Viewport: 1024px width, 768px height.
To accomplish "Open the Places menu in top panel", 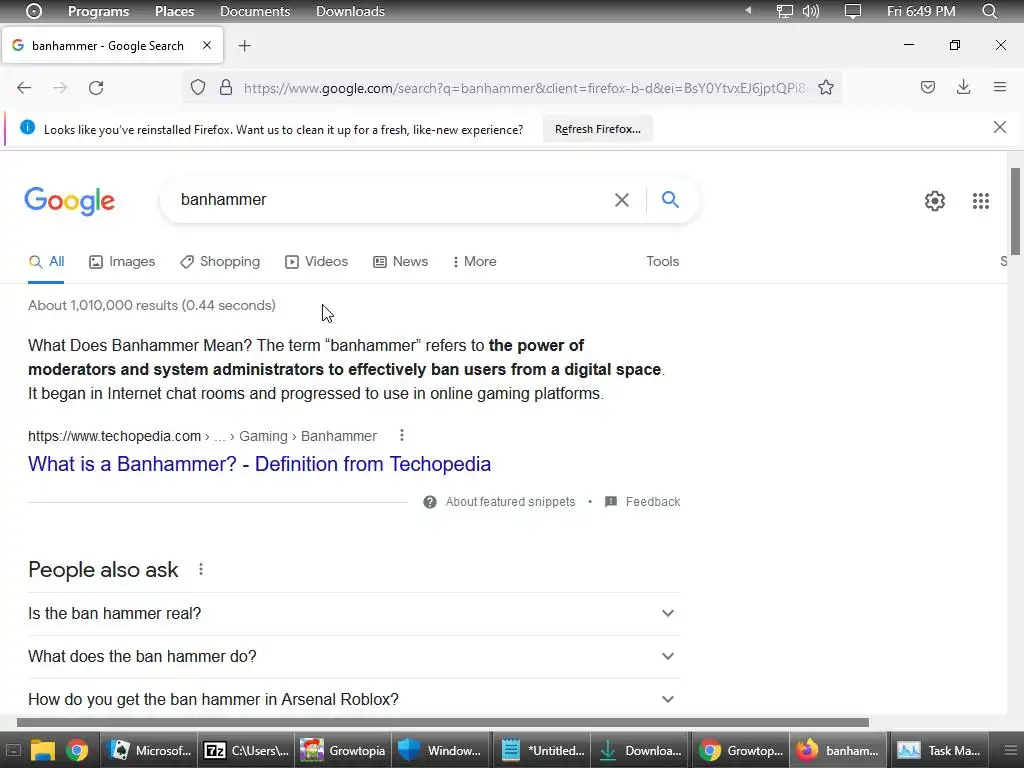I will click(x=174, y=11).
